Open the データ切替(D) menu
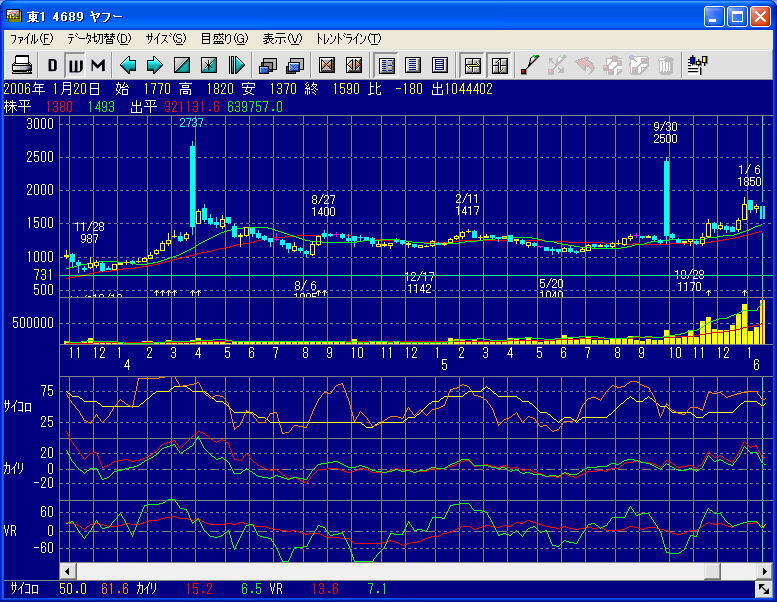This screenshot has height=602, width=777. (x=99, y=39)
